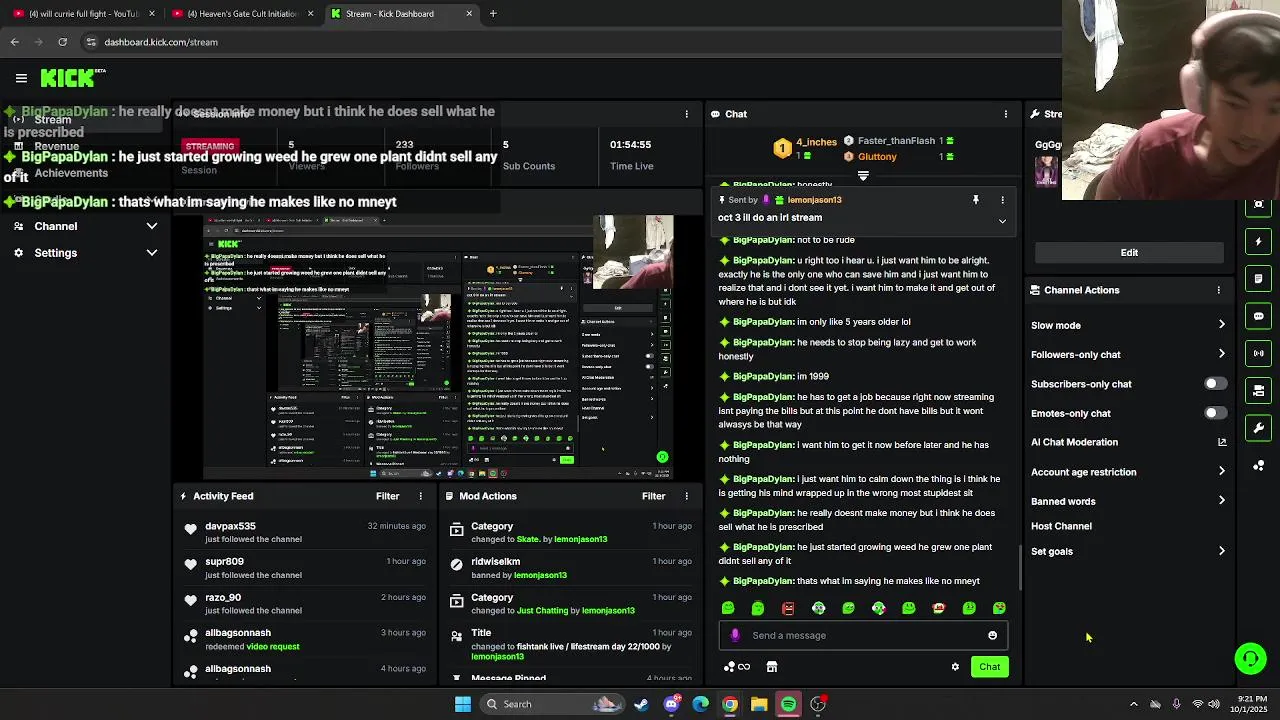Select the wrench widget in the right rail
Screen dimensions: 1280x720
1259,428
